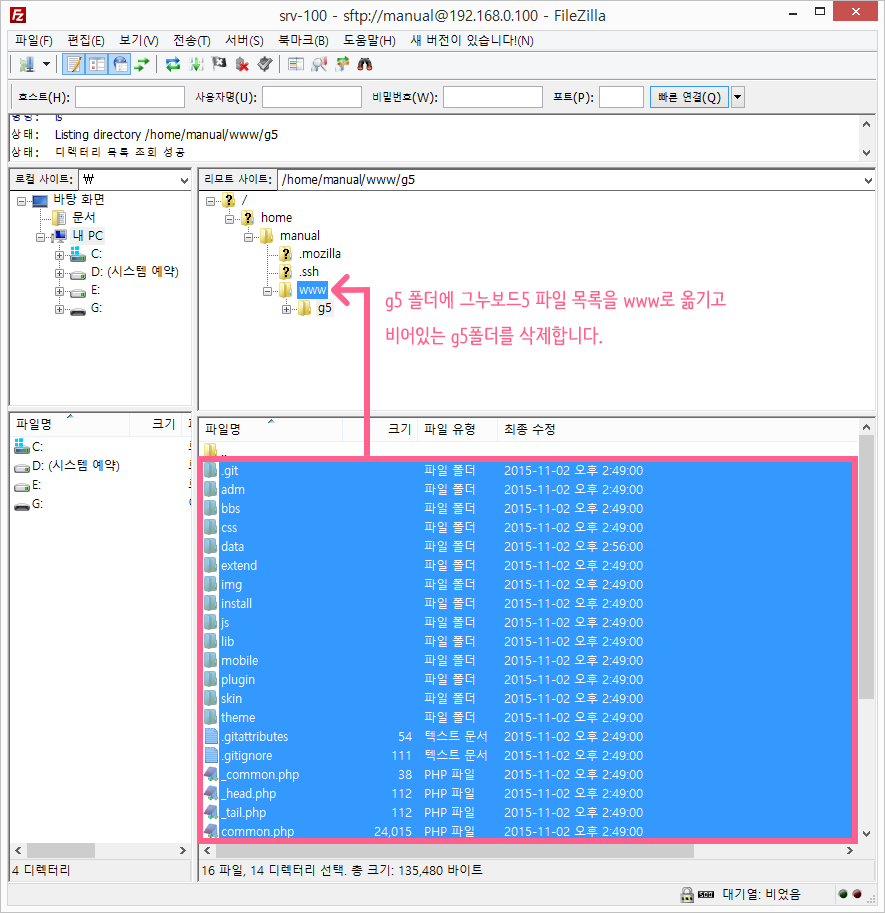This screenshot has width=885, height=913.
Task: Toggle directory comparison icon
Action: click(x=319, y=64)
